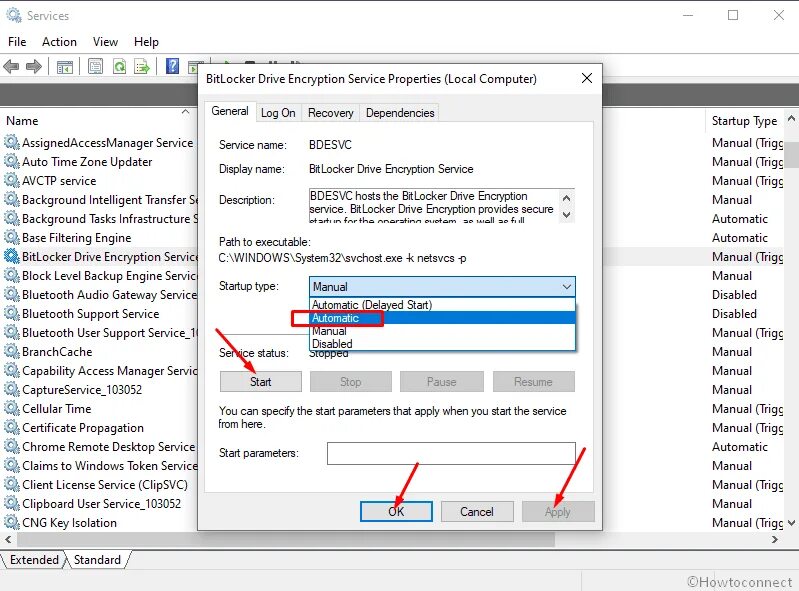Click services list vertical scrollbar down arrow
Image resolution: width=799 pixels, height=591 pixels.
coord(791,523)
